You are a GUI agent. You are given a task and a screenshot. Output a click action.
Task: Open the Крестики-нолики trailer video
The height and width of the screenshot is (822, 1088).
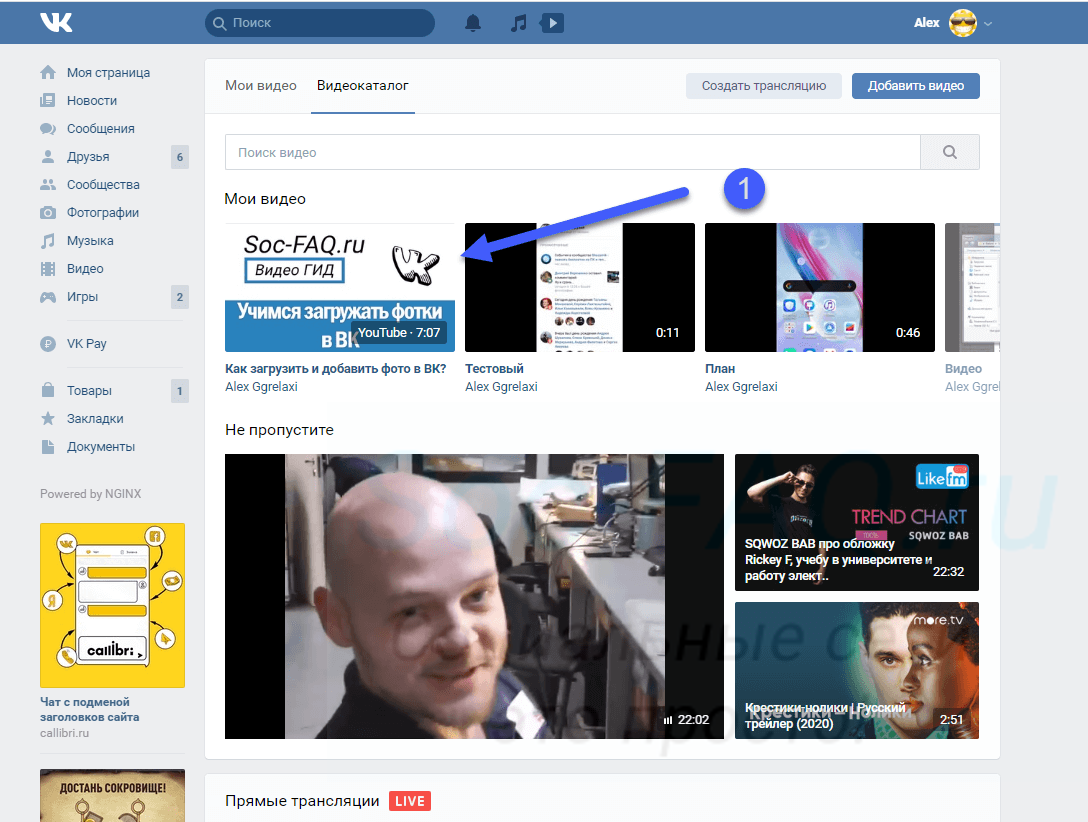[x=857, y=670]
